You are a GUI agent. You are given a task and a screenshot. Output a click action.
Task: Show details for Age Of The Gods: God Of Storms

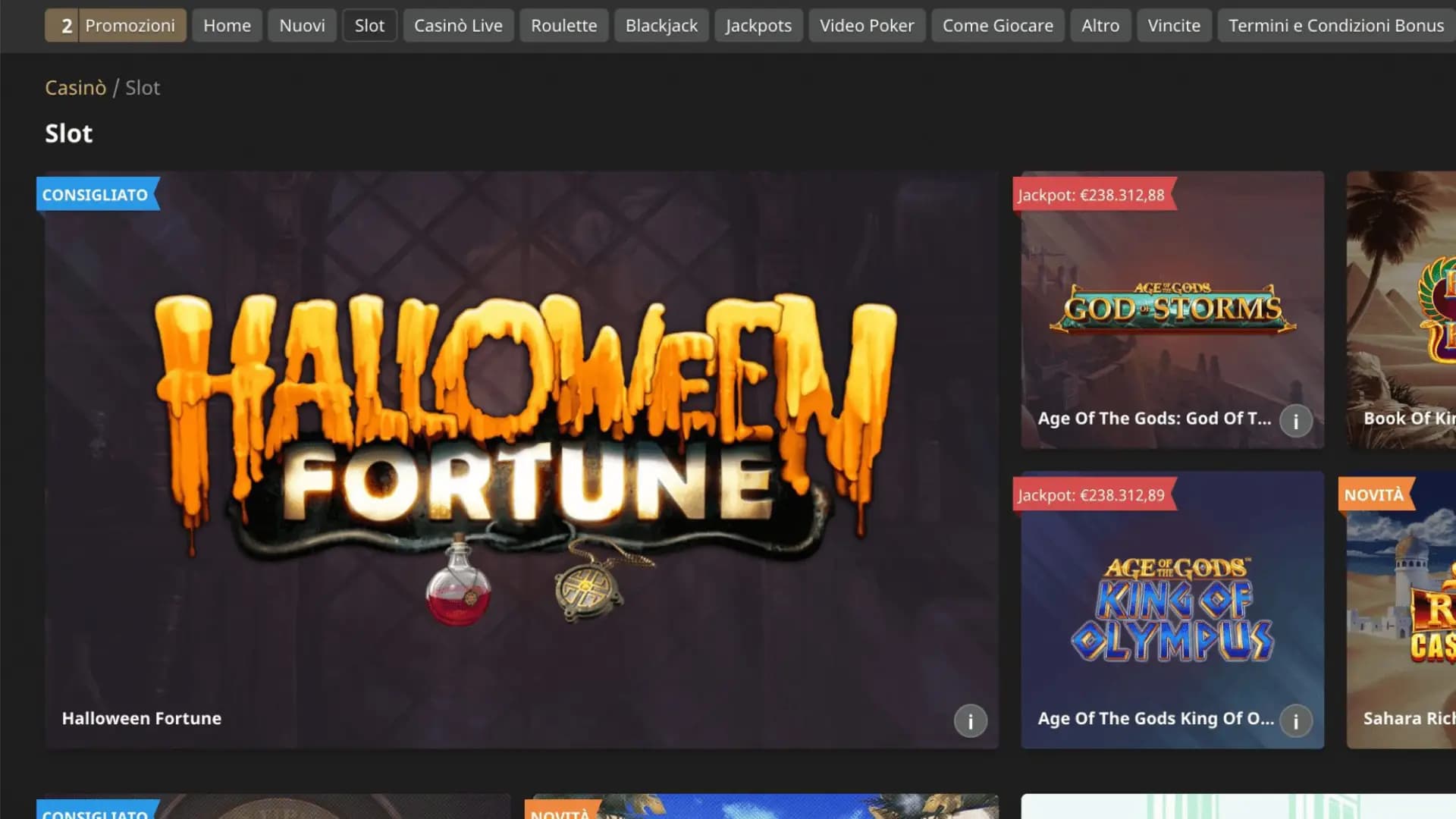[1296, 421]
